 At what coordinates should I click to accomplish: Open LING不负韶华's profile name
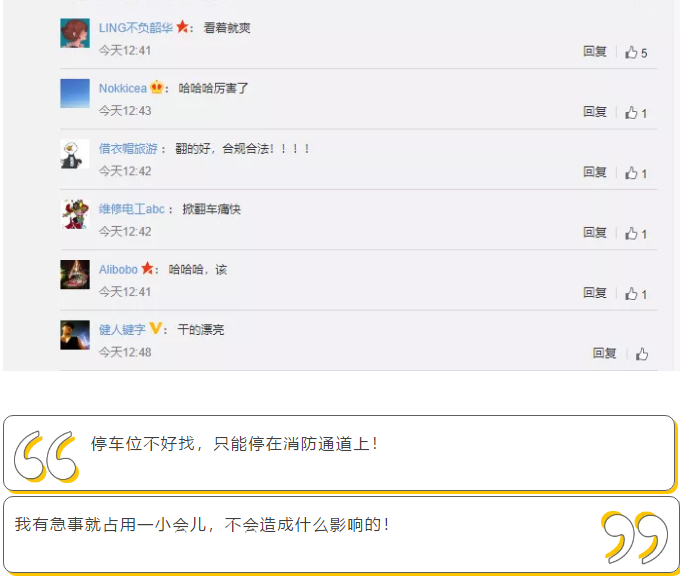click(136, 28)
